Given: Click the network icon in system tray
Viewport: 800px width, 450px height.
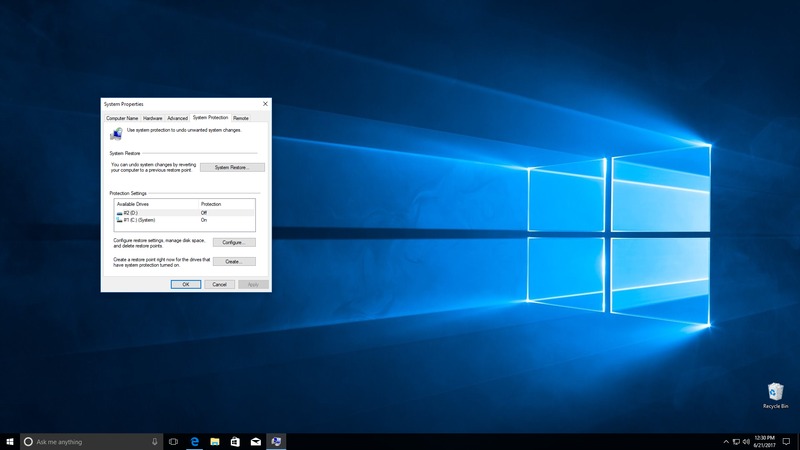Looking at the screenshot, I should point(736,441).
